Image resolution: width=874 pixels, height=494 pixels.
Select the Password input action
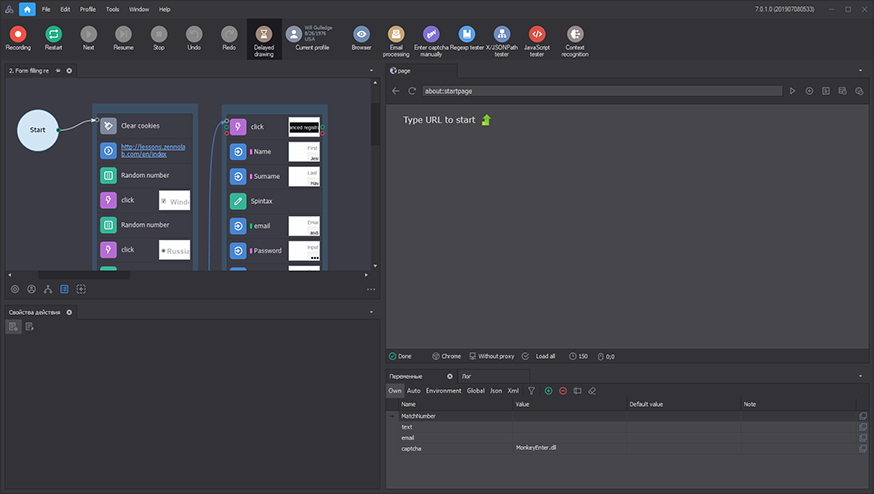click(275, 250)
